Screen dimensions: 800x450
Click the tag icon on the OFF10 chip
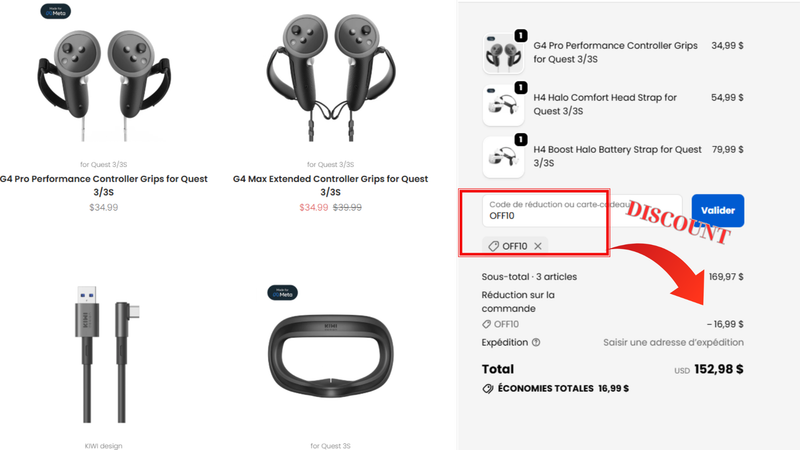[x=493, y=246]
